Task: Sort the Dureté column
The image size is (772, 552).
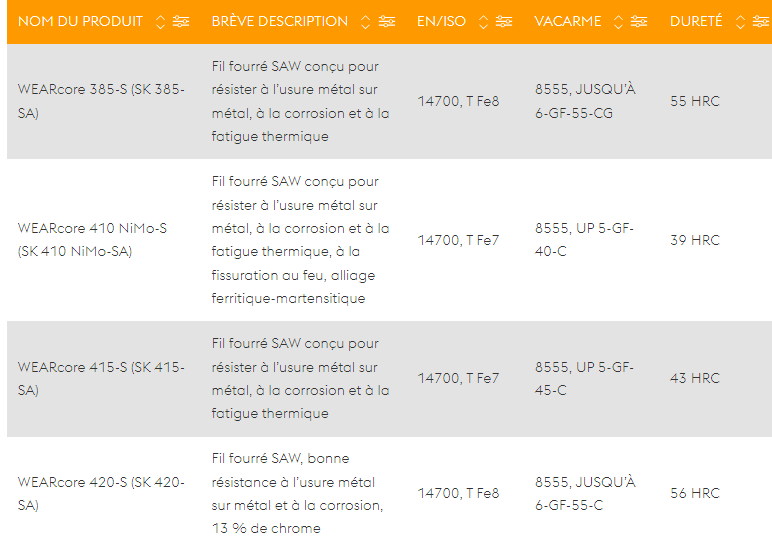Action: pos(740,22)
